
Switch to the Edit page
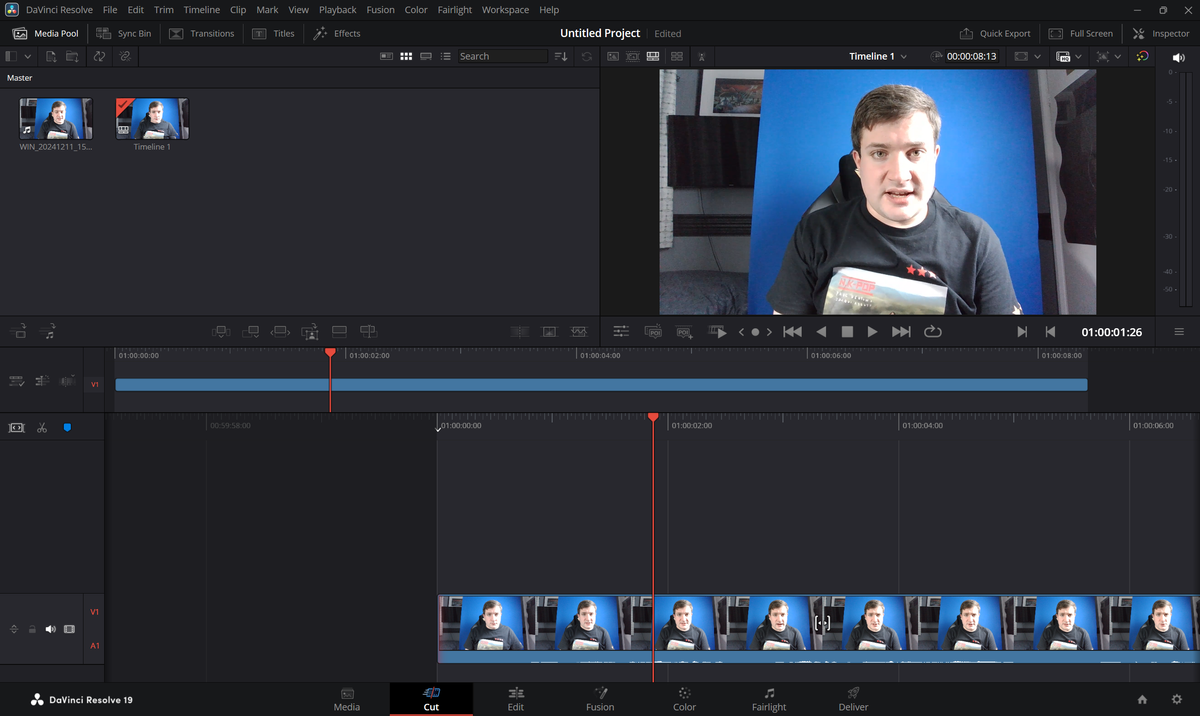[516, 698]
